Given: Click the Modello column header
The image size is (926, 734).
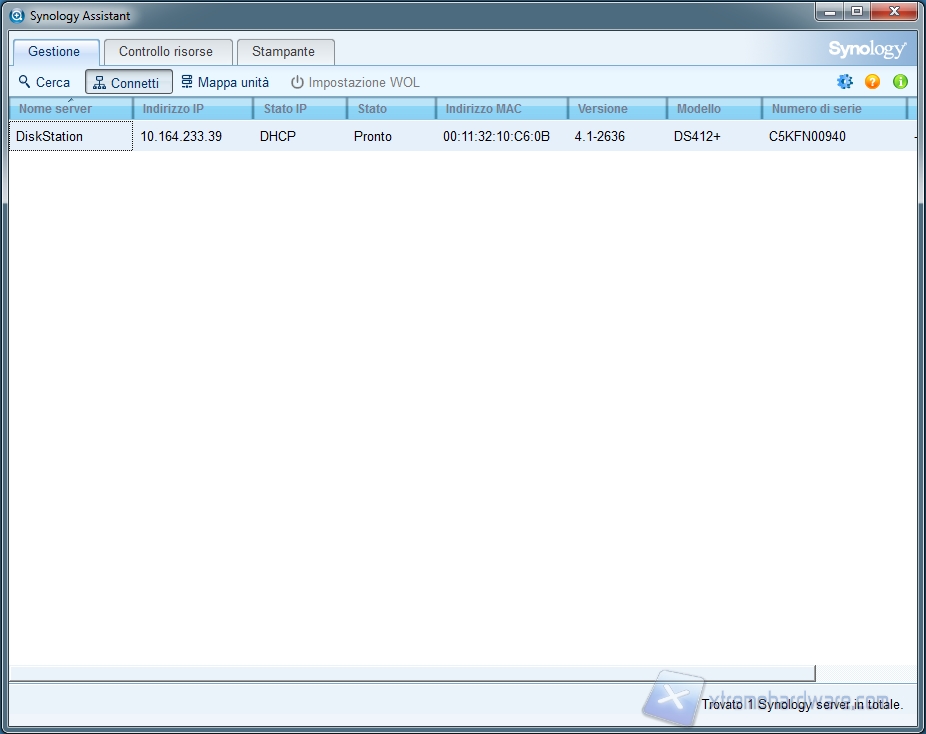Looking at the screenshot, I should point(712,109).
